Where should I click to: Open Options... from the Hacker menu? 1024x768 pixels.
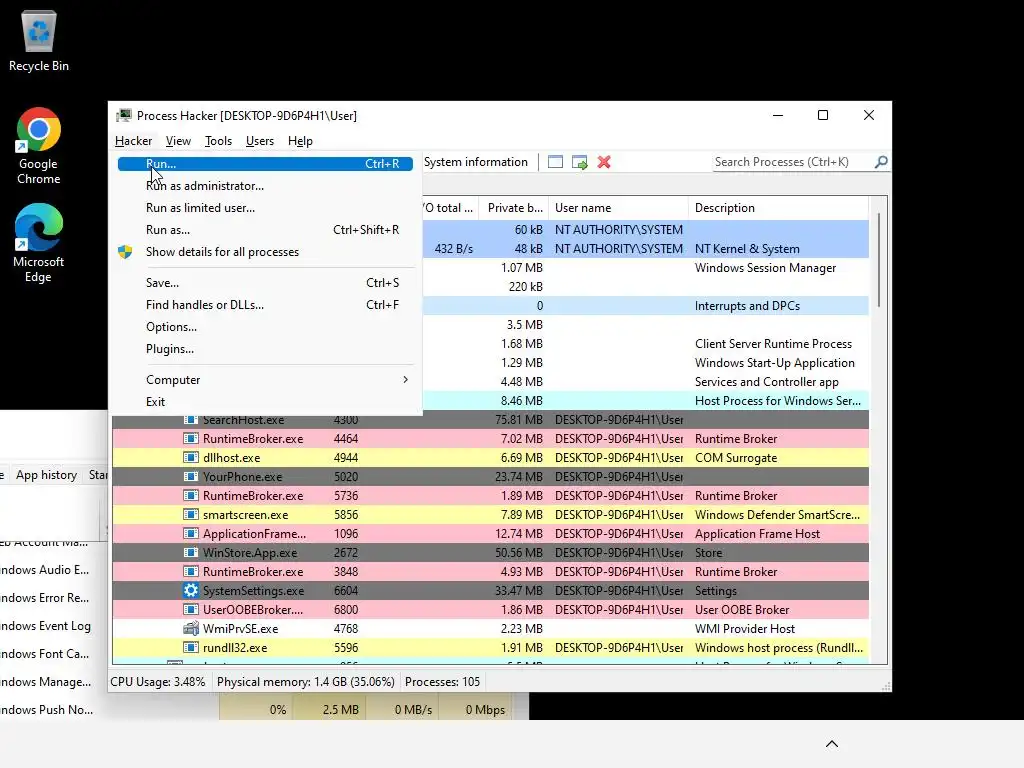(x=265, y=327)
